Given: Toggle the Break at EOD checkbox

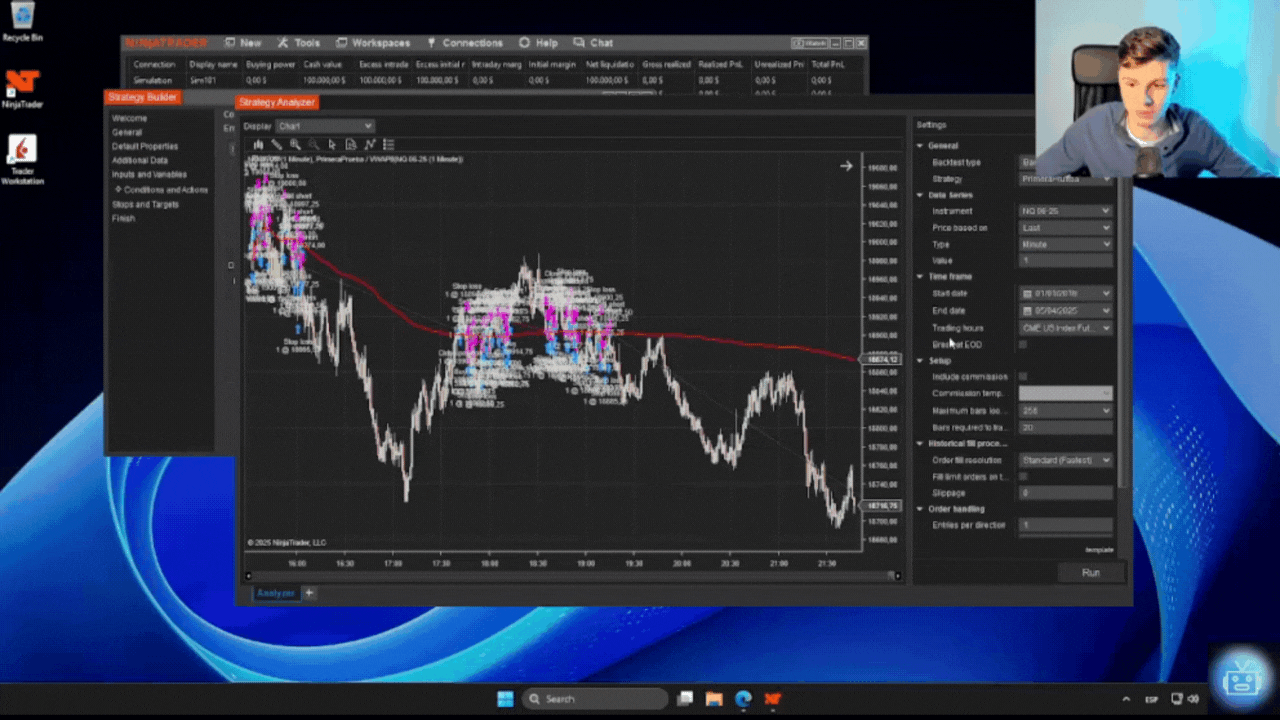Looking at the screenshot, I should point(1023,344).
